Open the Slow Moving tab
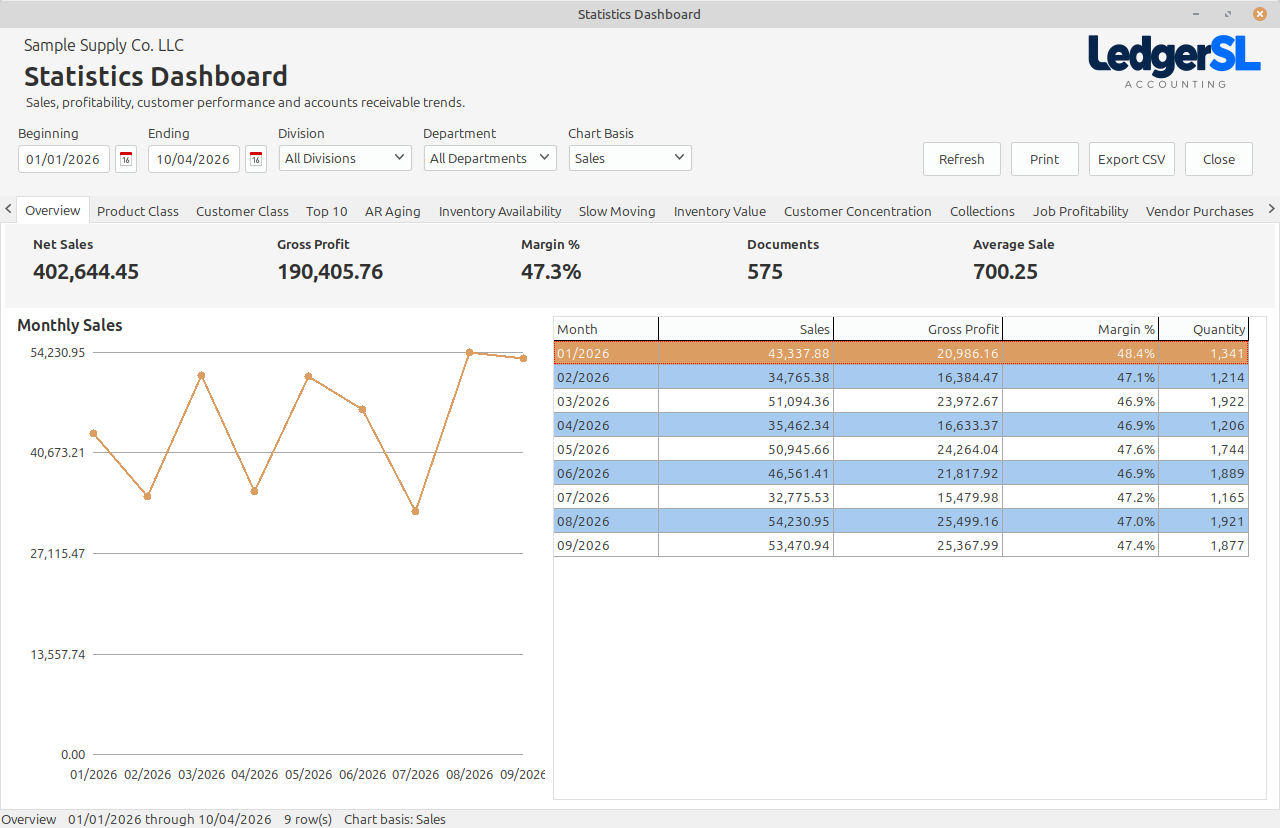This screenshot has height=828, width=1280. pos(617,211)
